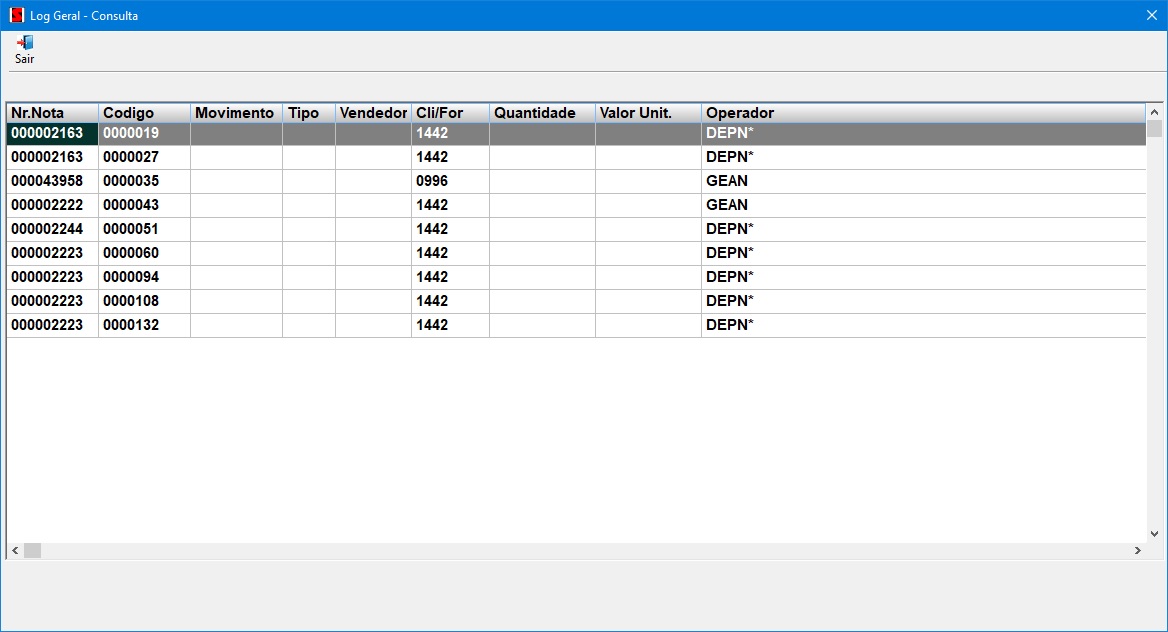The width and height of the screenshot is (1168, 632).
Task: Click Cli/For 1442 in the 0000051 row
Action: tap(450, 229)
